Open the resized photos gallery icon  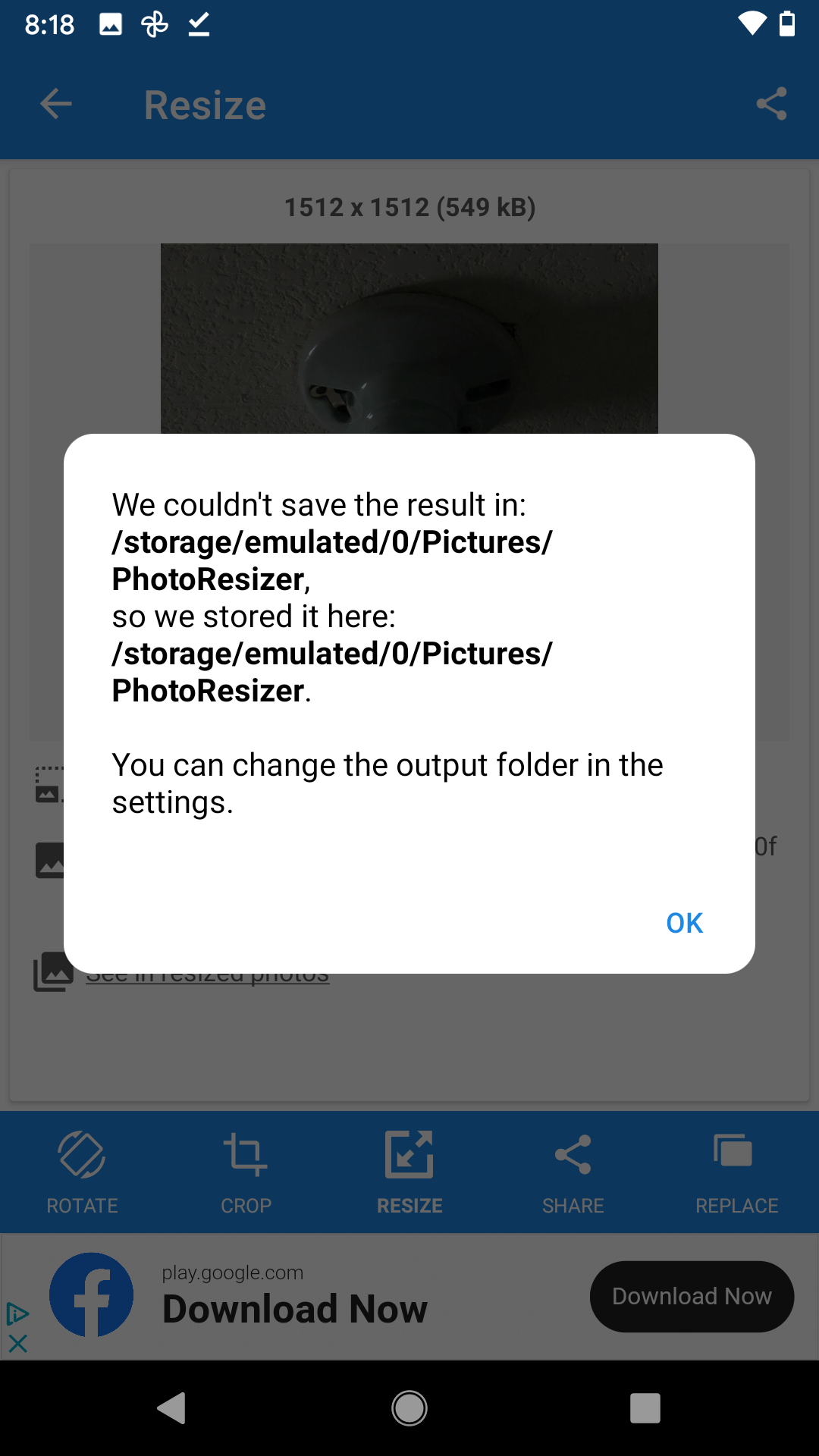[53, 971]
